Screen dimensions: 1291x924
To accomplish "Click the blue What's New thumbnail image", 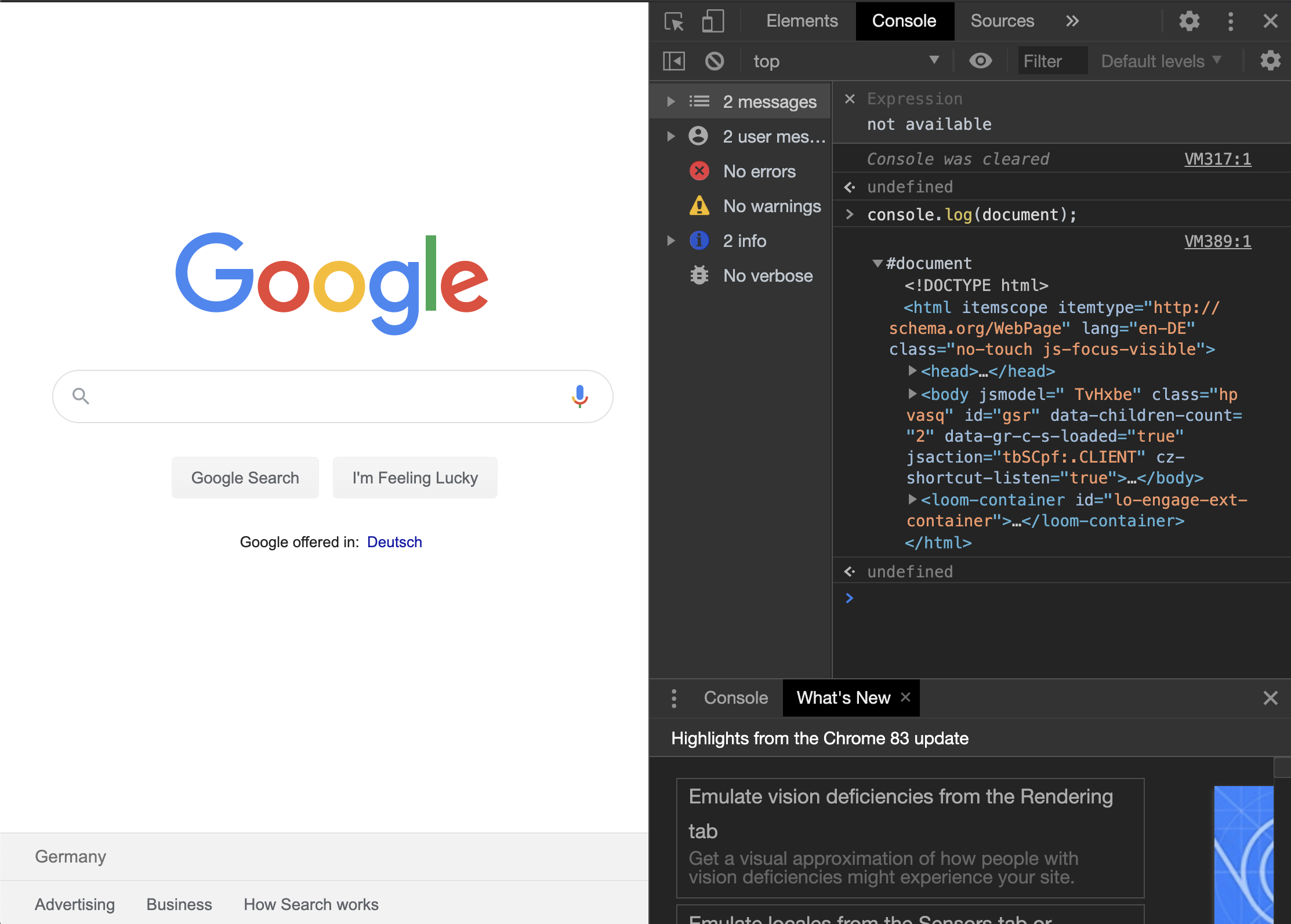I will coord(1243,854).
